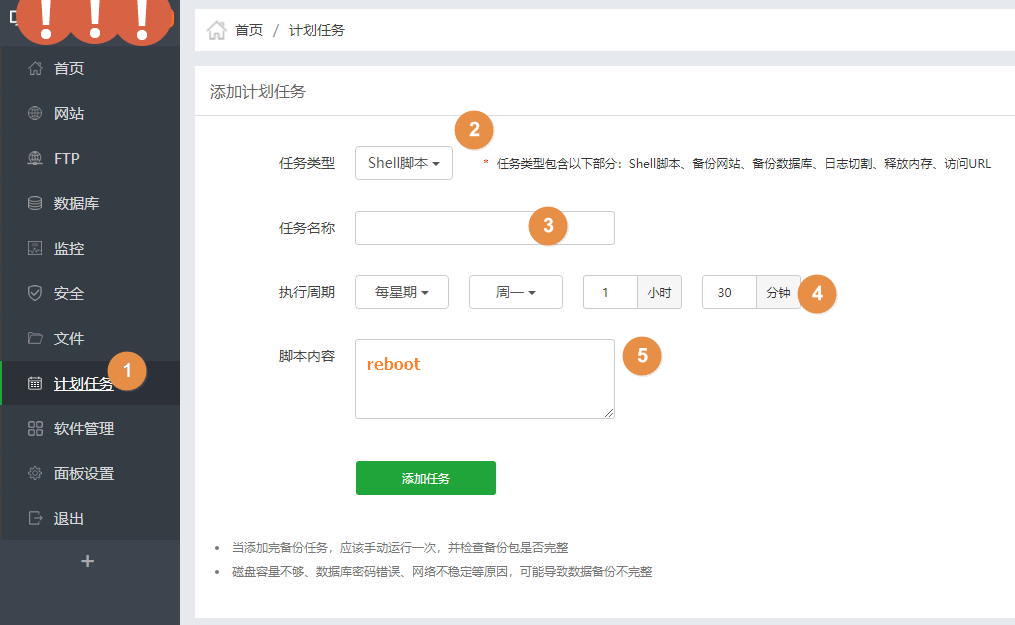Click the 网站 globe icon in sidebar

(35, 113)
